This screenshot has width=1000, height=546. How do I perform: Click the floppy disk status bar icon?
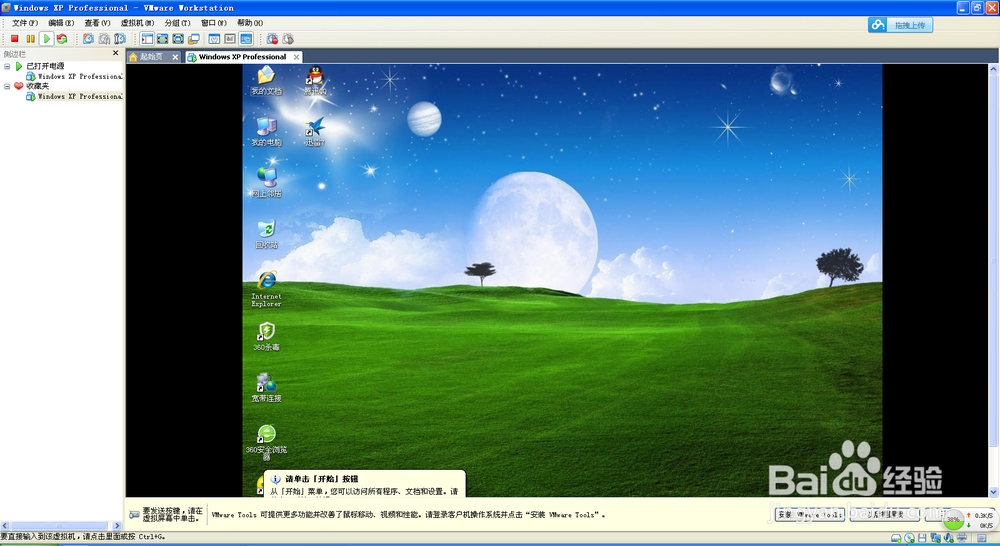point(922,538)
